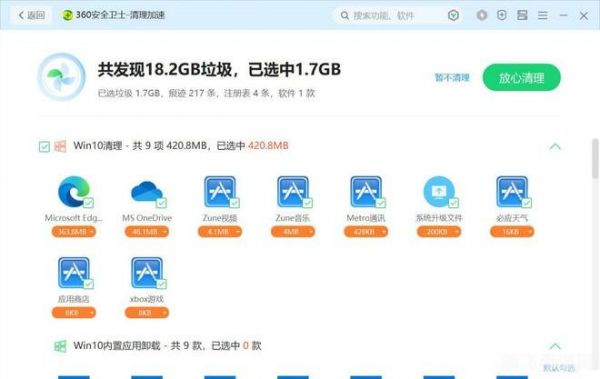Uncheck the Zune音乐 item checkbox

click(x=308, y=203)
